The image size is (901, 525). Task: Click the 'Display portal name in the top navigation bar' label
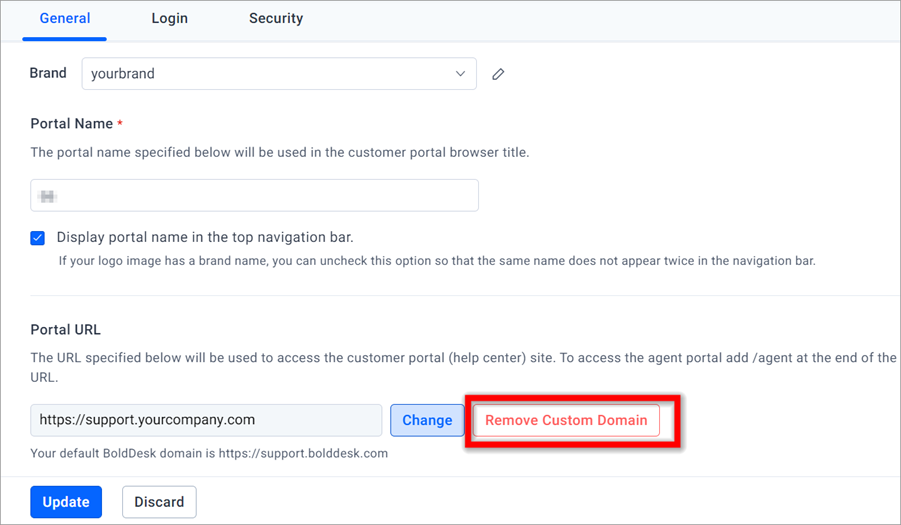(205, 237)
